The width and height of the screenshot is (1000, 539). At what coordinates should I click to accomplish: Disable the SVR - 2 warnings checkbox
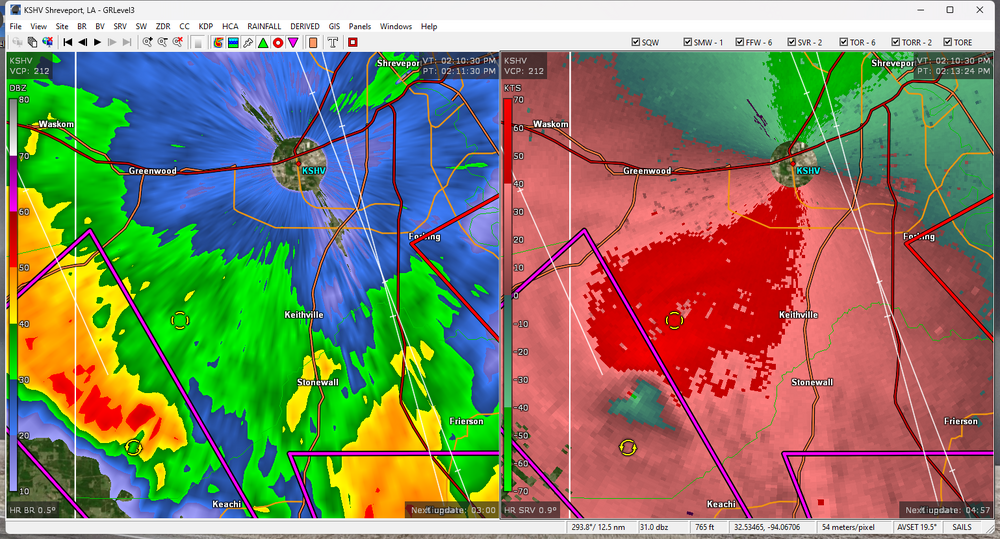coord(790,42)
